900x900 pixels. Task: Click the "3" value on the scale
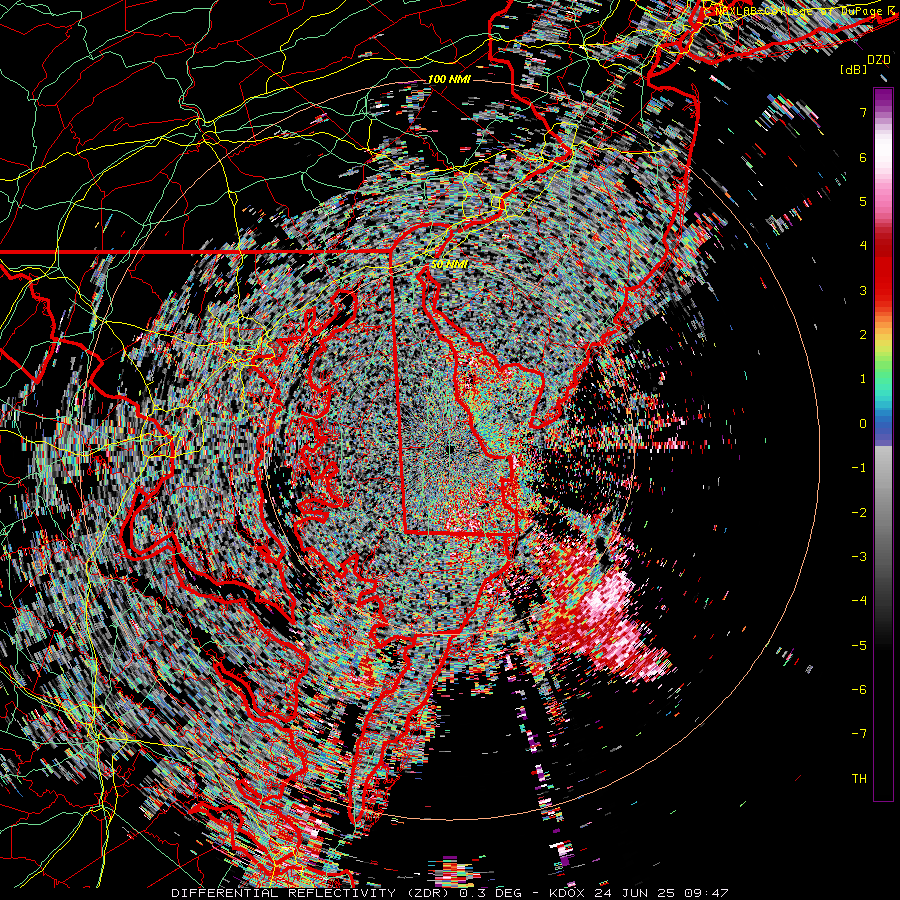click(x=863, y=290)
